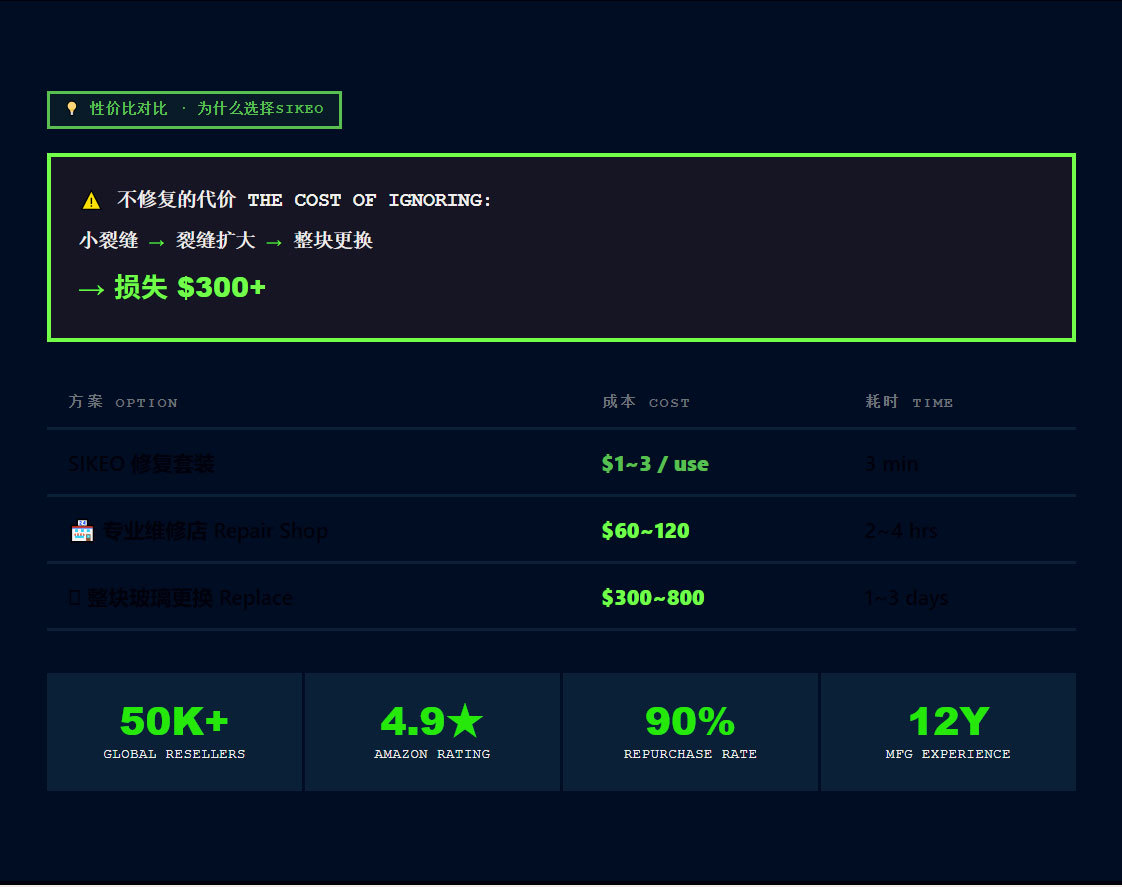Click the 12Y stat number
1122x887 pixels.
[x=949, y=721]
